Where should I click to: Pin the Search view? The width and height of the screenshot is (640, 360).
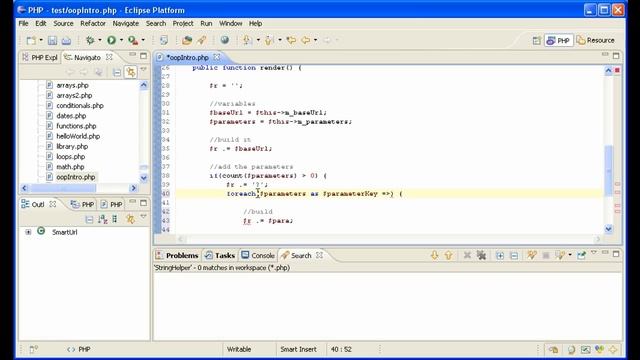click(581, 256)
